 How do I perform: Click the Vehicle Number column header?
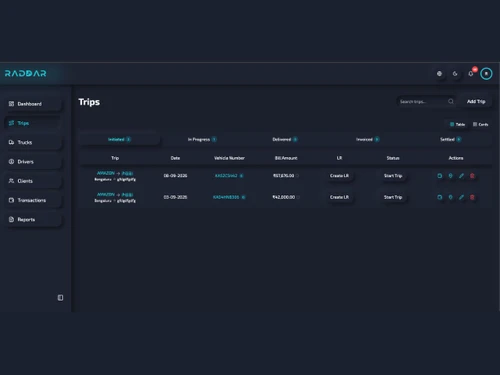[x=229, y=158]
